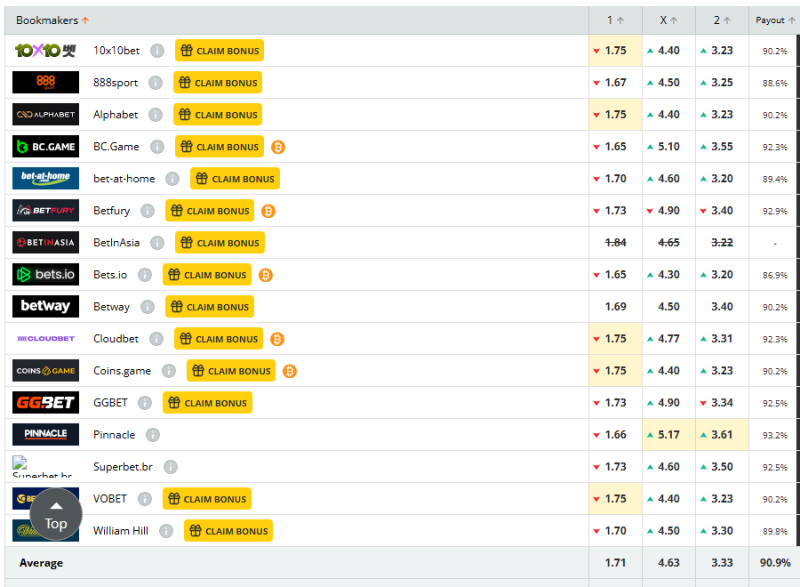Claim bonus for William Hill

228,531
